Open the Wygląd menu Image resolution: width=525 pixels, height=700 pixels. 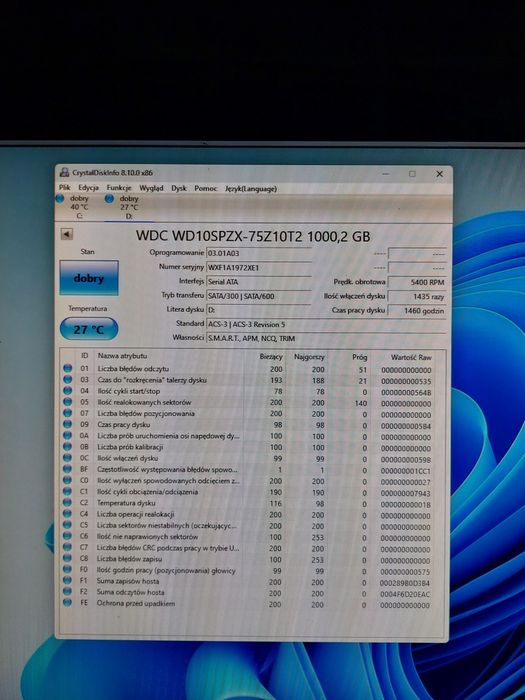[x=151, y=188]
